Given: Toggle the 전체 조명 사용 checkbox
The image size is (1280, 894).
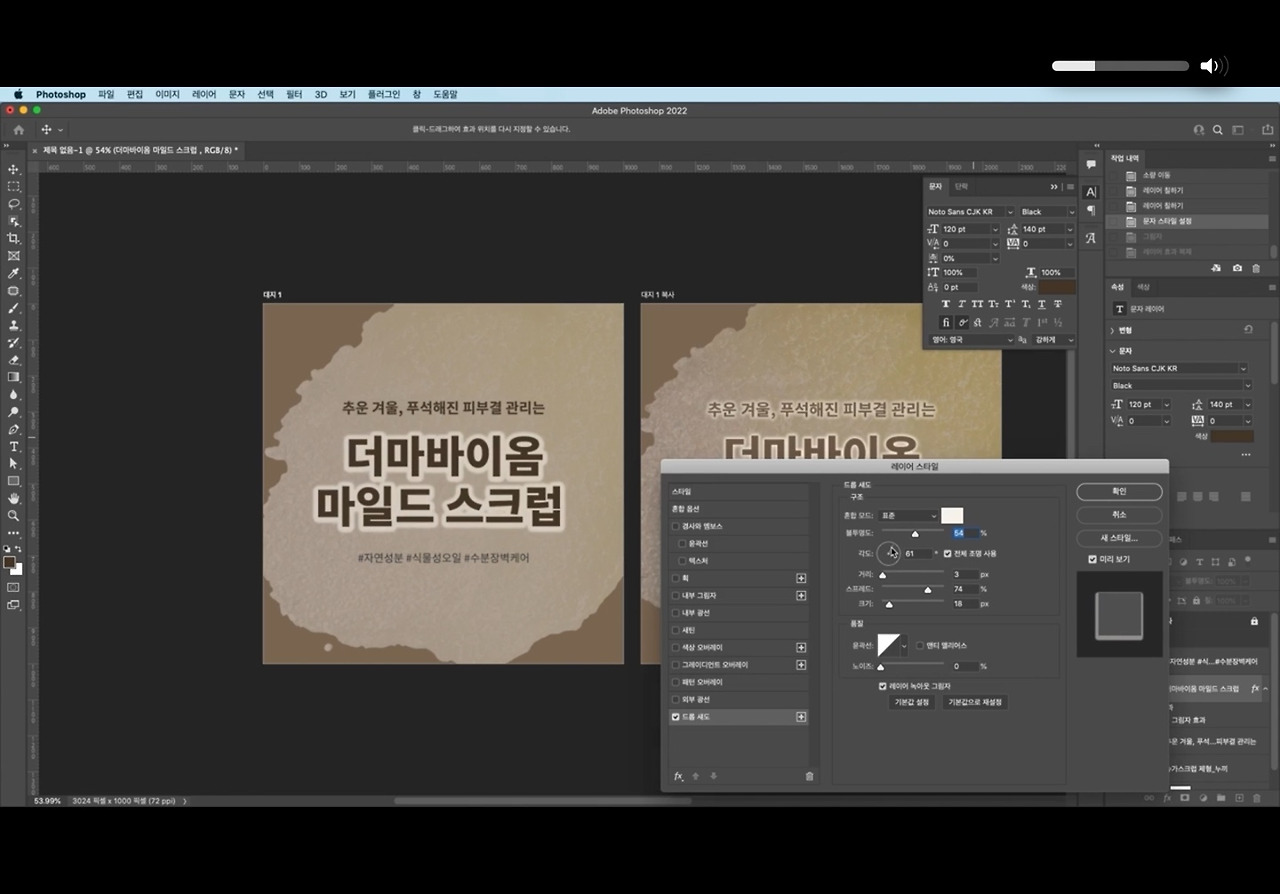Looking at the screenshot, I should click(947, 553).
